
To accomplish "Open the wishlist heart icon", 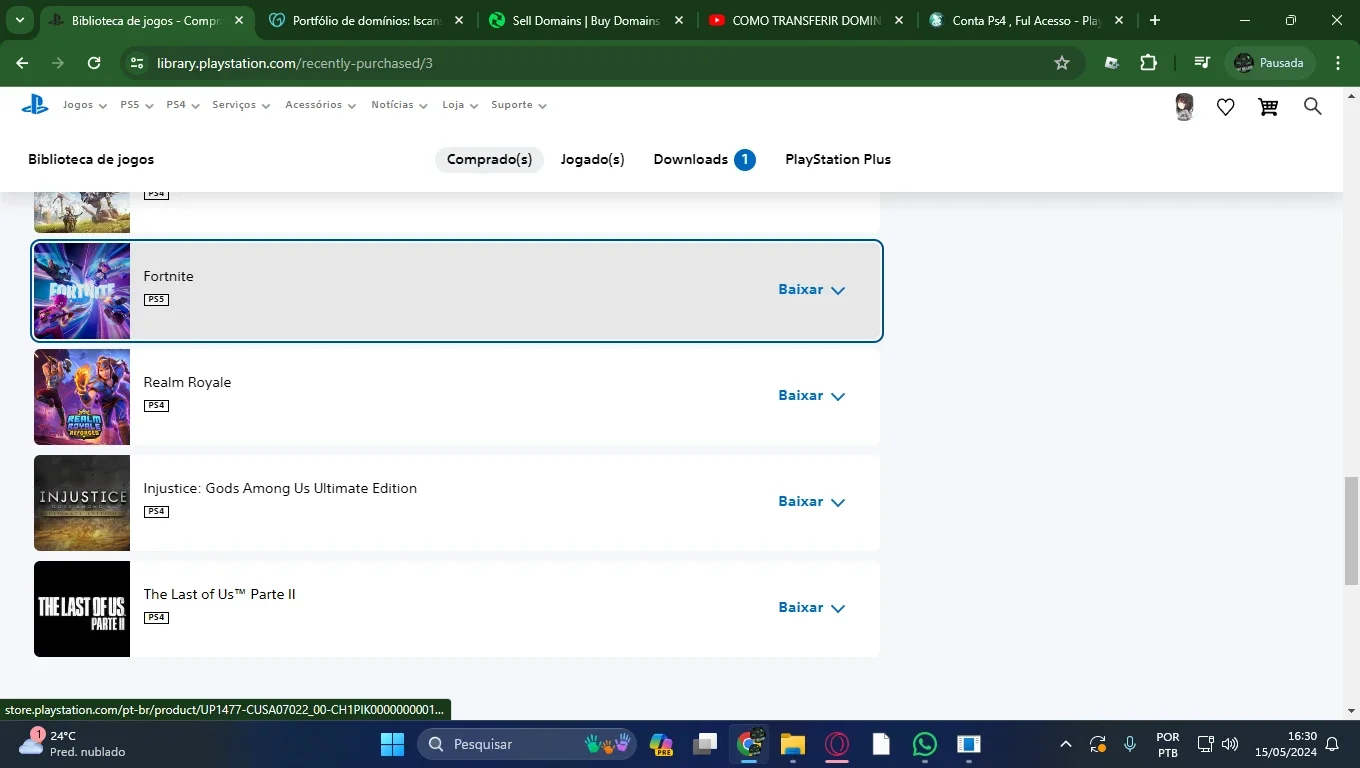I will click(x=1226, y=107).
